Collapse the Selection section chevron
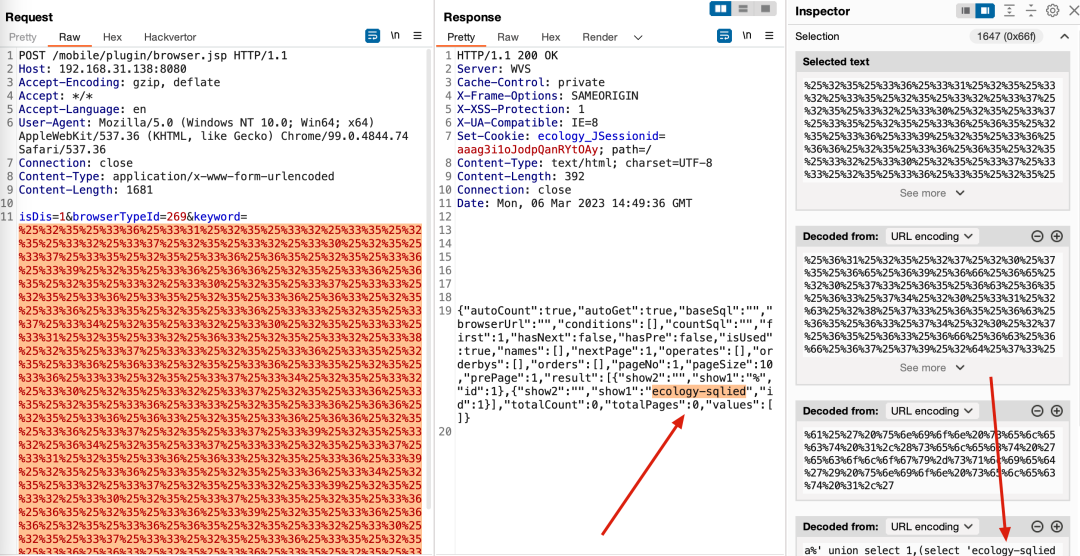This screenshot has height=556, width=1080. (x=1063, y=37)
